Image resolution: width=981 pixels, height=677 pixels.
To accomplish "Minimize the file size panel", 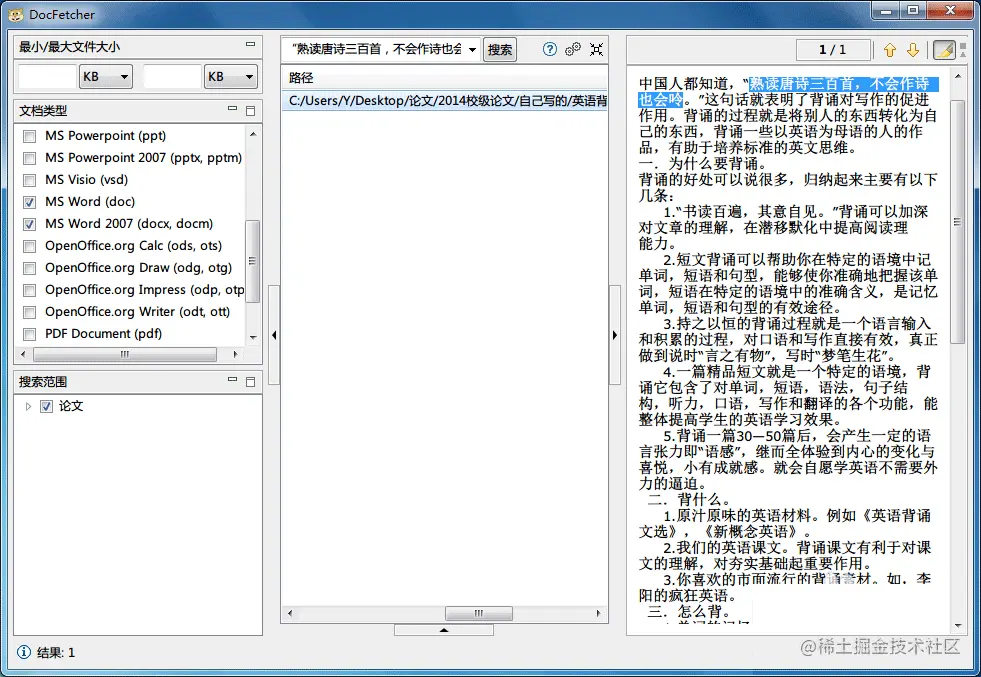I will tap(250, 44).
